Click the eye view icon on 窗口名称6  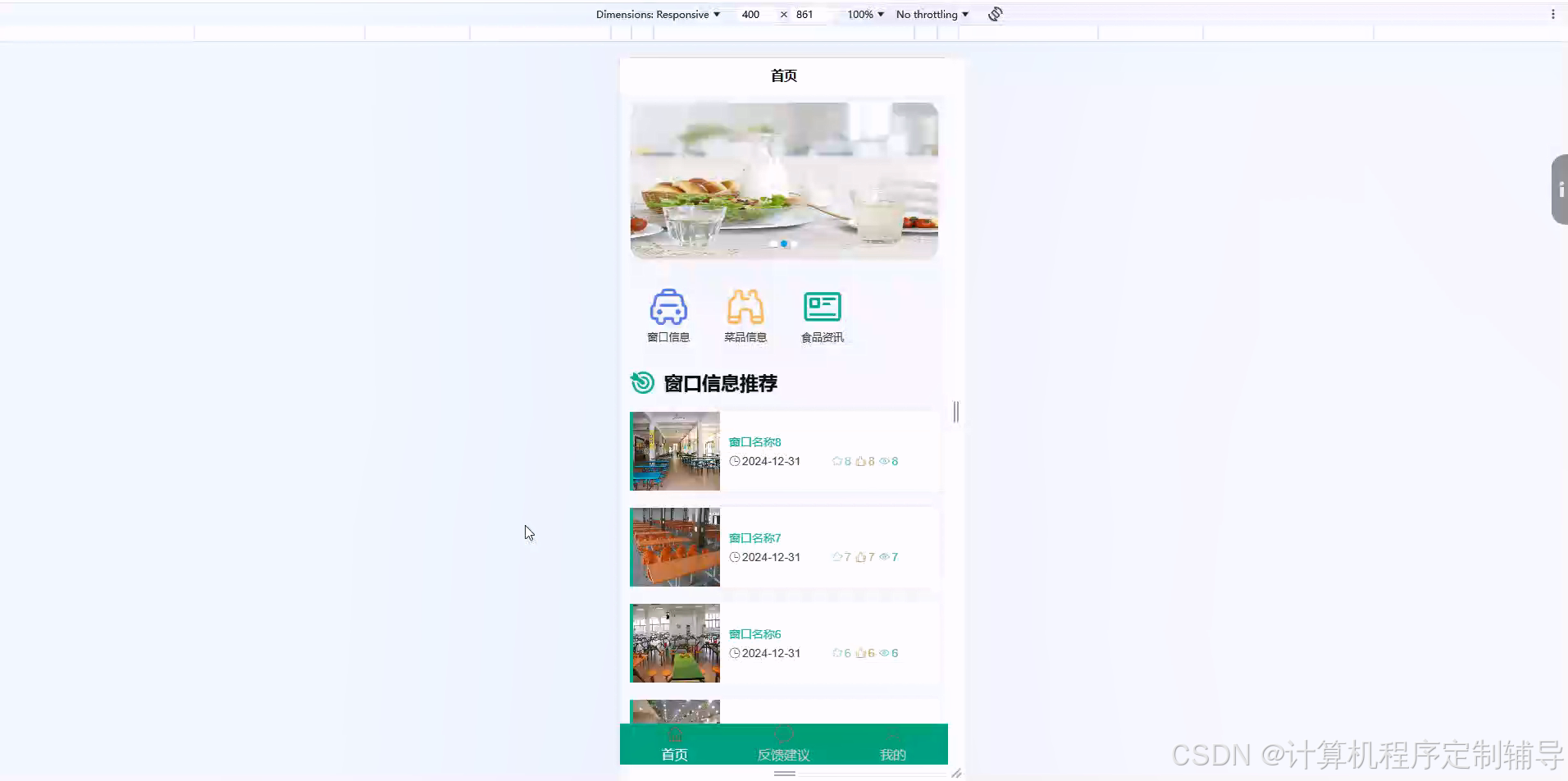coord(886,652)
